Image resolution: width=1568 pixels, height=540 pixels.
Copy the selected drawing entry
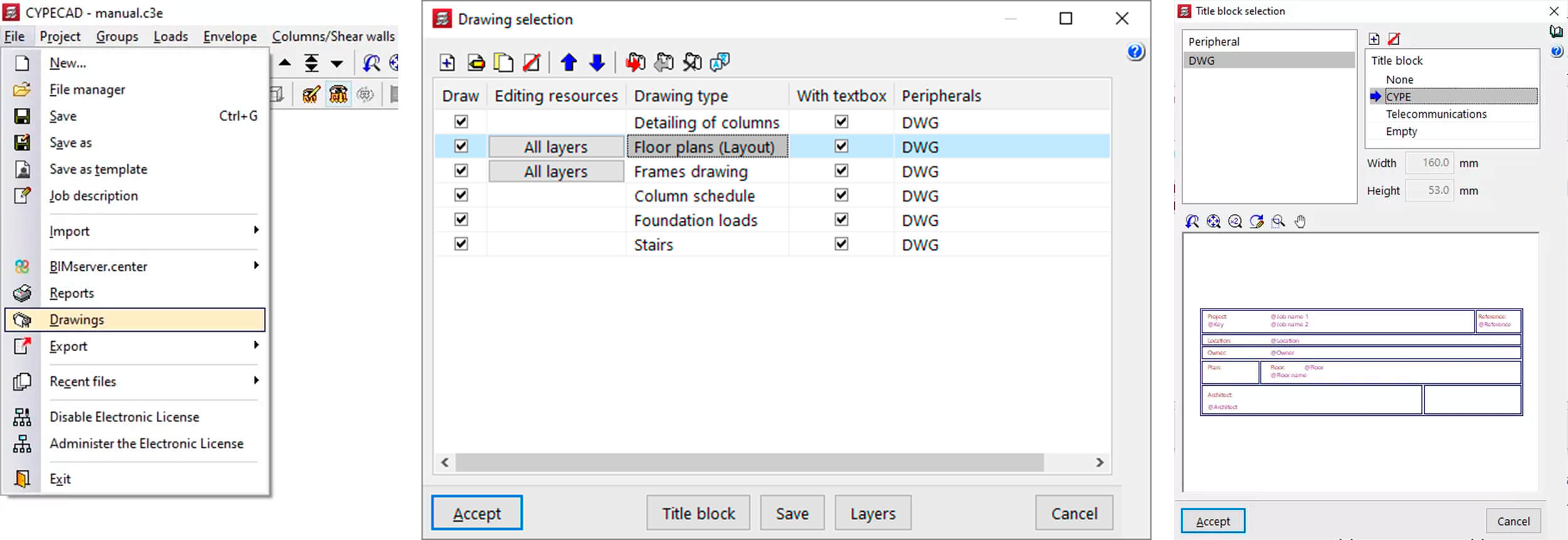pyautogui.click(x=504, y=62)
